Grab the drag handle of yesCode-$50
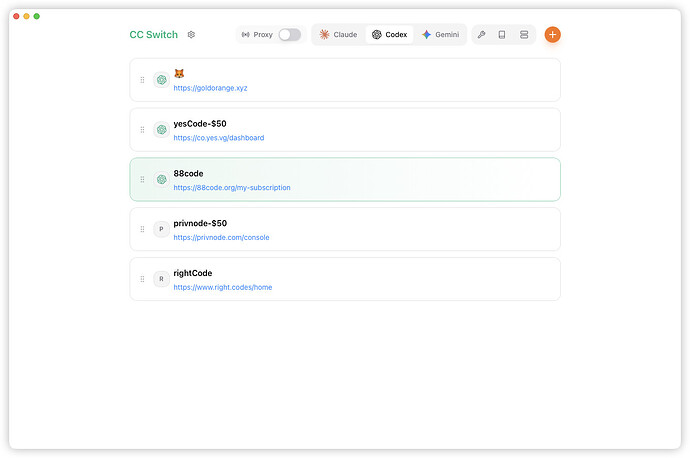Image resolution: width=690 pixels, height=458 pixels. pos(142,130)
